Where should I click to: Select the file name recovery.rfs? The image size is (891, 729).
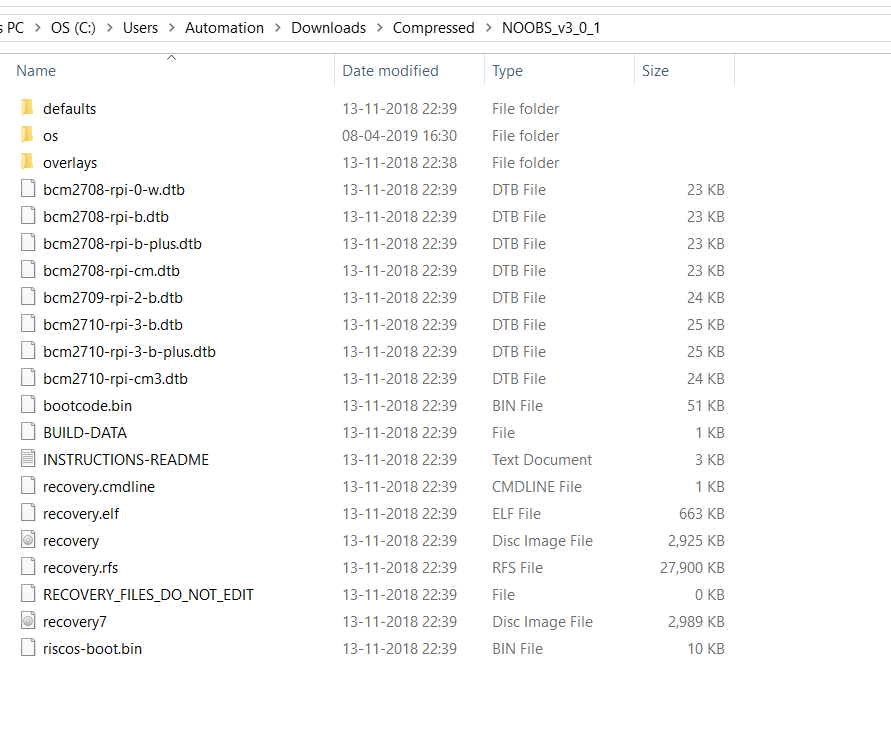[x=80, y=568]
